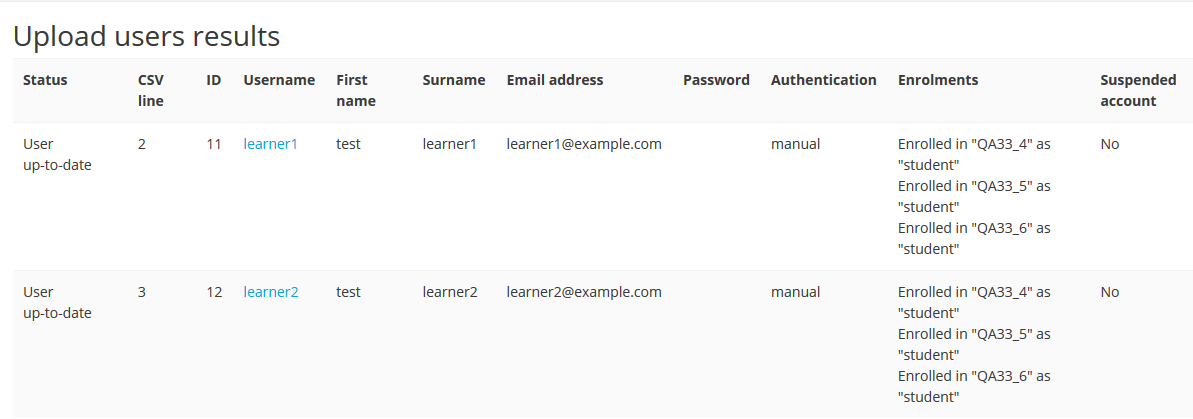The height and width of the screenshot is (419, 1193).
Task: Click the Surname column header
Action: point(453,80)
